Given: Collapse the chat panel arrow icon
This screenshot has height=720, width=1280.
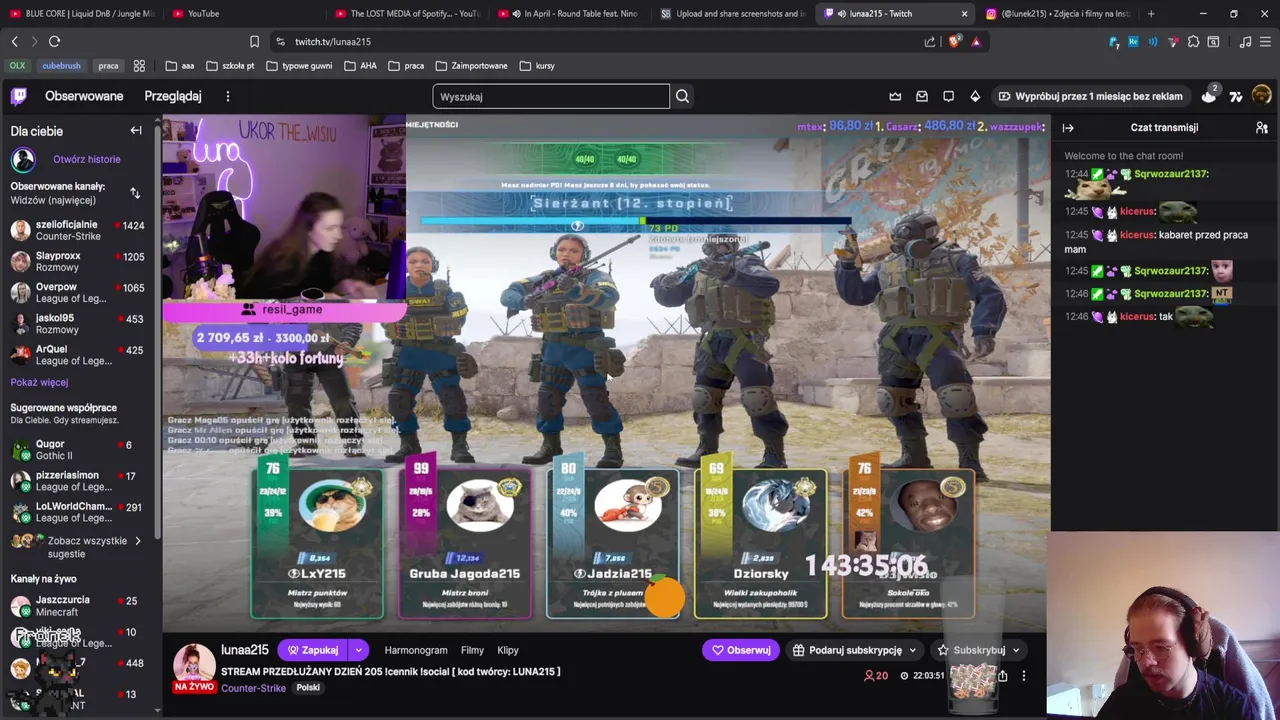Looking at the screenshot, I should coord(1068,127).
